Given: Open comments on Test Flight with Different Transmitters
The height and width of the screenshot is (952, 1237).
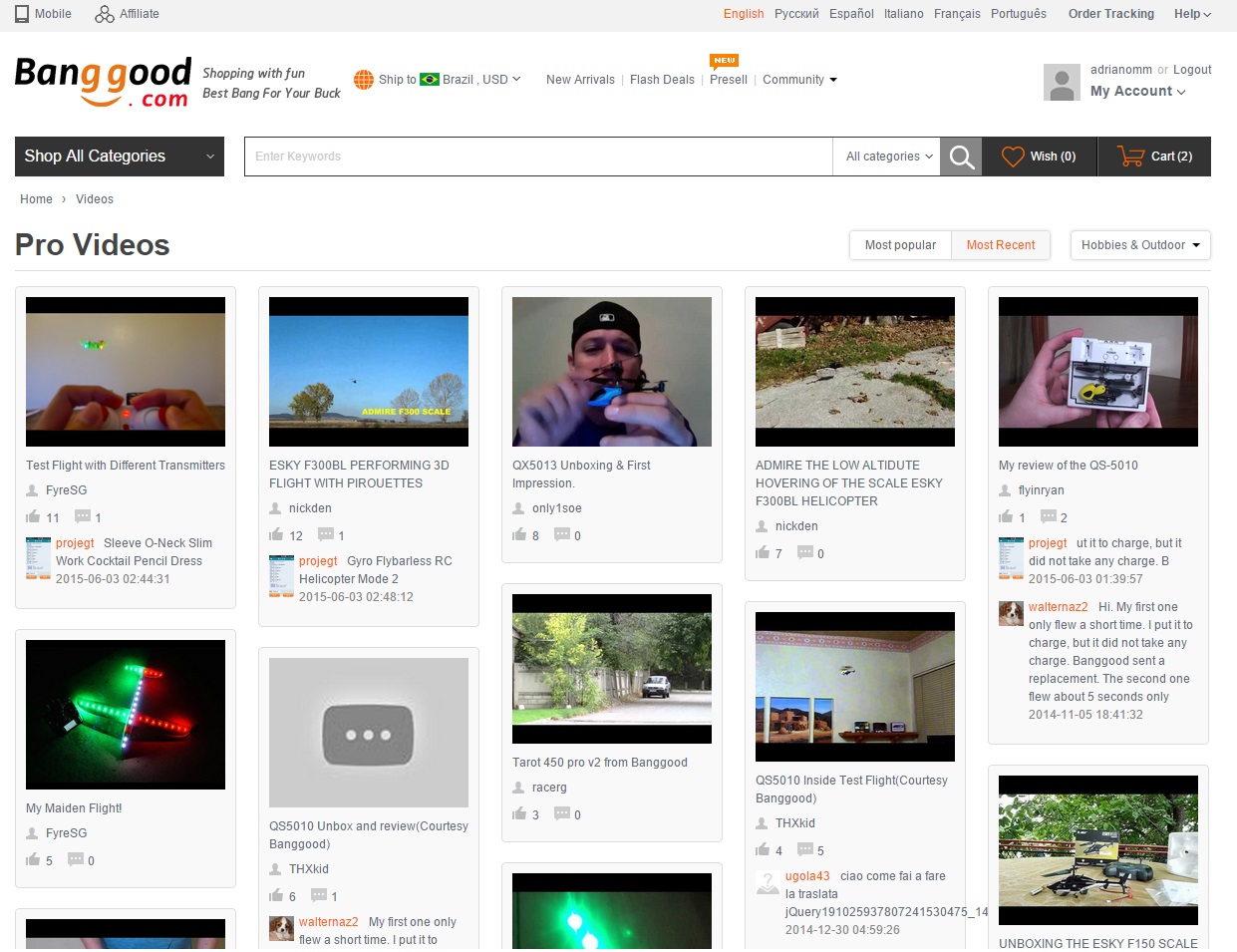Looking at the screenshot, I should coord(83,517).
